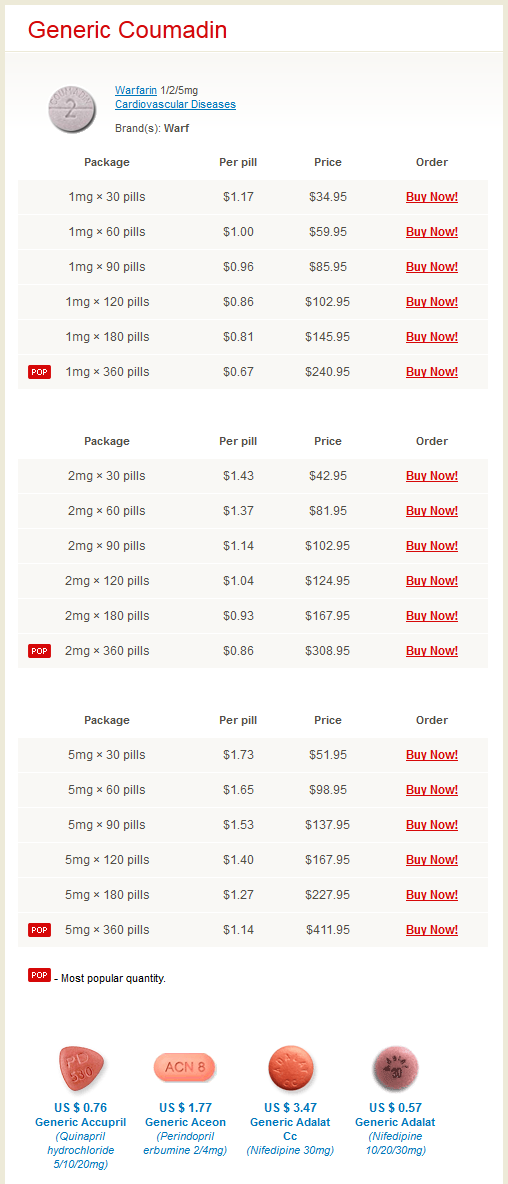This screenshot has height=1184, width=508.
Task: Buy 1mg × 30 pills for $34.95
Action: (432, 197)
